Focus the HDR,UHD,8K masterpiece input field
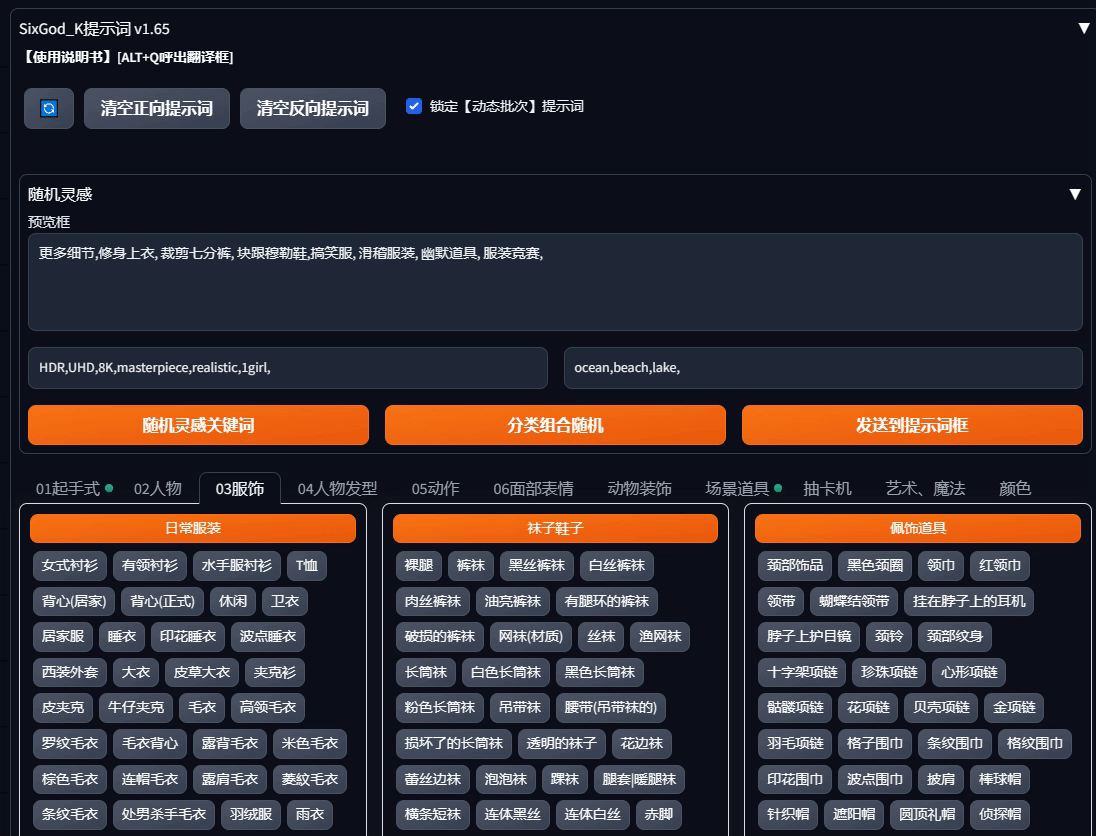The height and width of the screenshot is (836, 1096). [x=287, y=368]
